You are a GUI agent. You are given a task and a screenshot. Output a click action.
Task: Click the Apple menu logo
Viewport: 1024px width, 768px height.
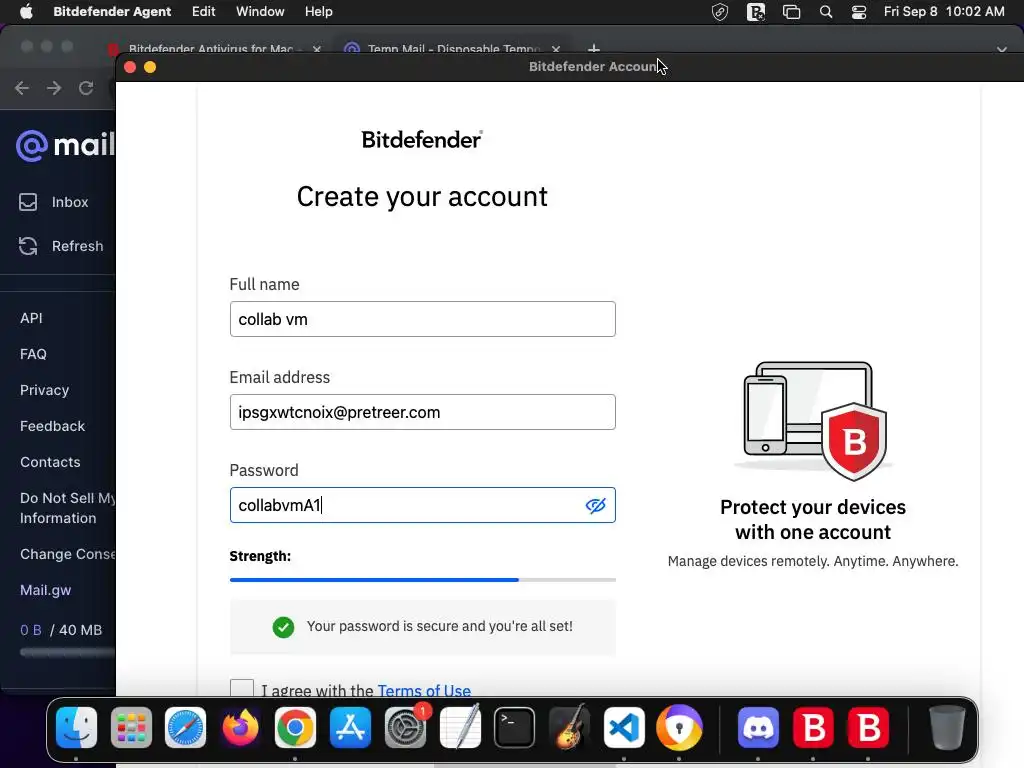pos(26,11)
